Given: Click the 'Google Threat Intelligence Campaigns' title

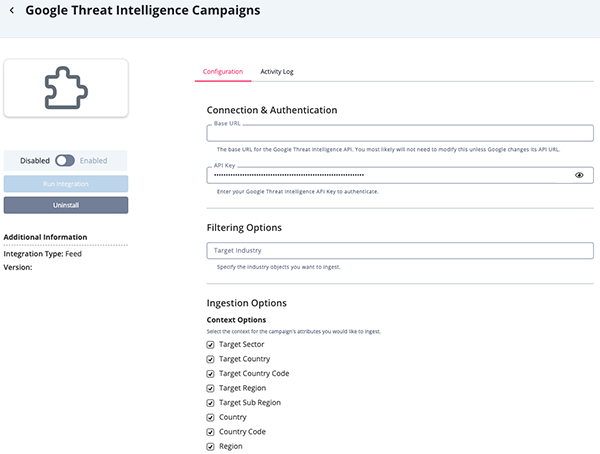Looking at the screenshot, I should click(143, 10).
